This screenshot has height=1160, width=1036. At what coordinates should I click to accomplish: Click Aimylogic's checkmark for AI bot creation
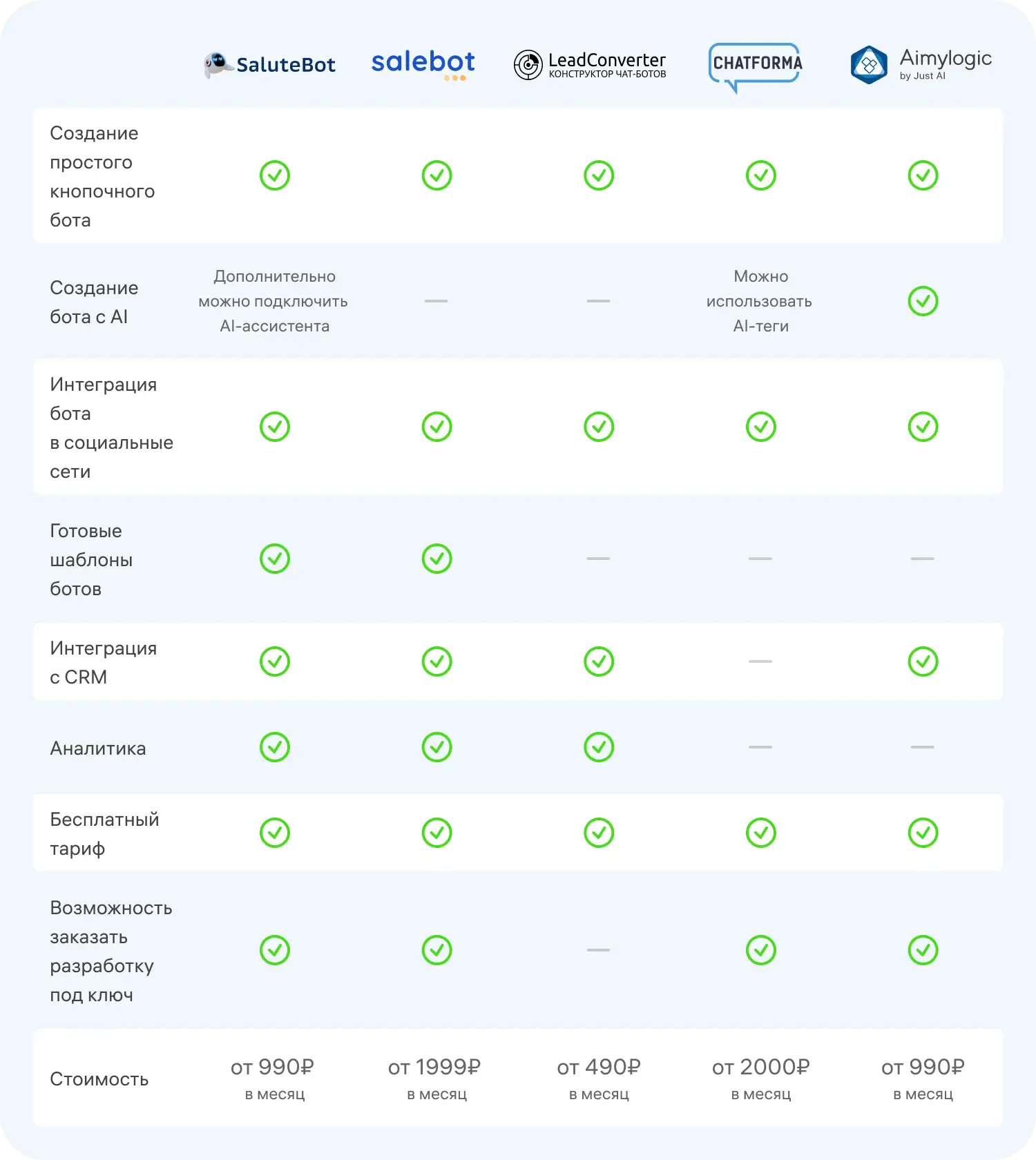pyautogui.click(x=923, y=301)
